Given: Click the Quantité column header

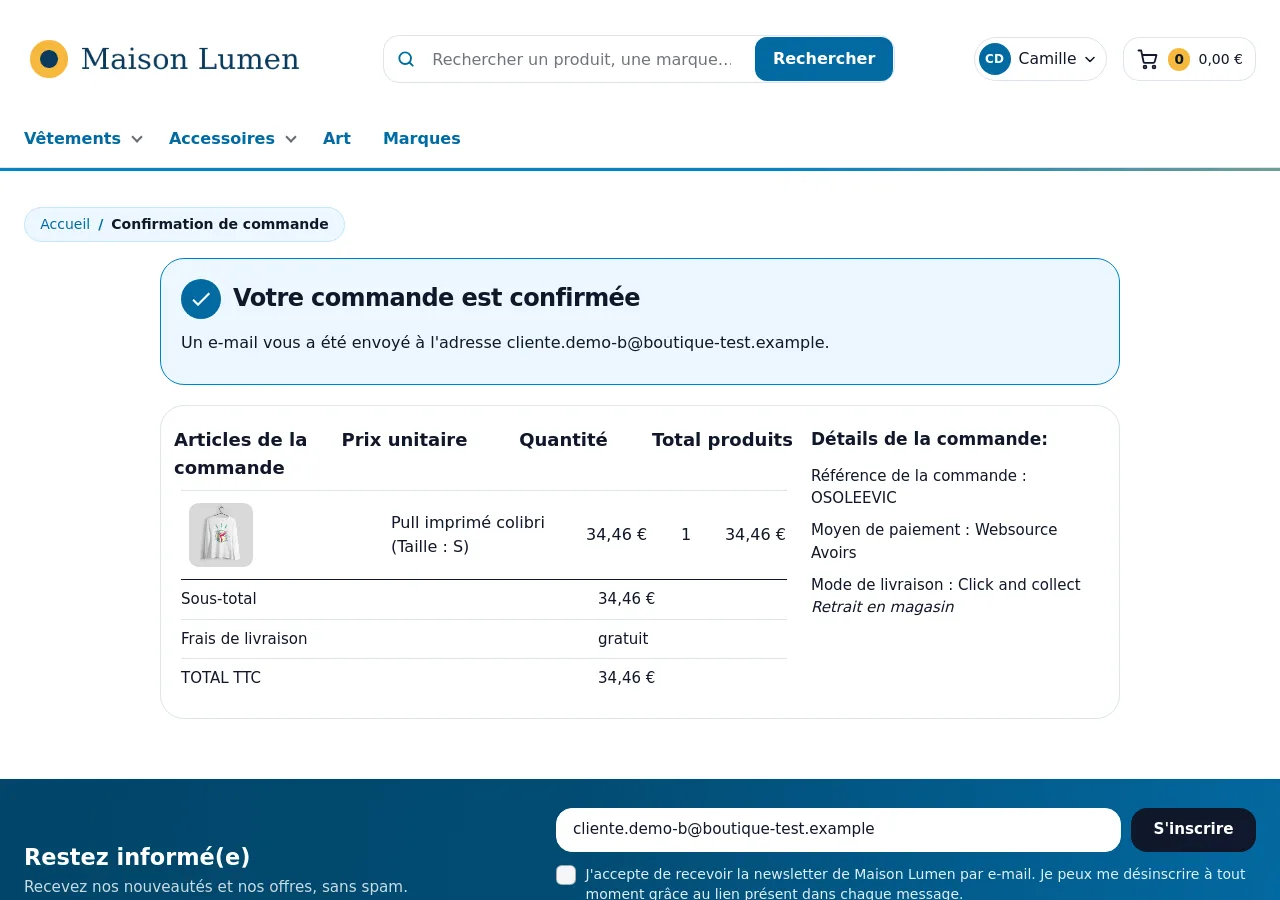Looking at the screenshot, I should coord(563,440).
